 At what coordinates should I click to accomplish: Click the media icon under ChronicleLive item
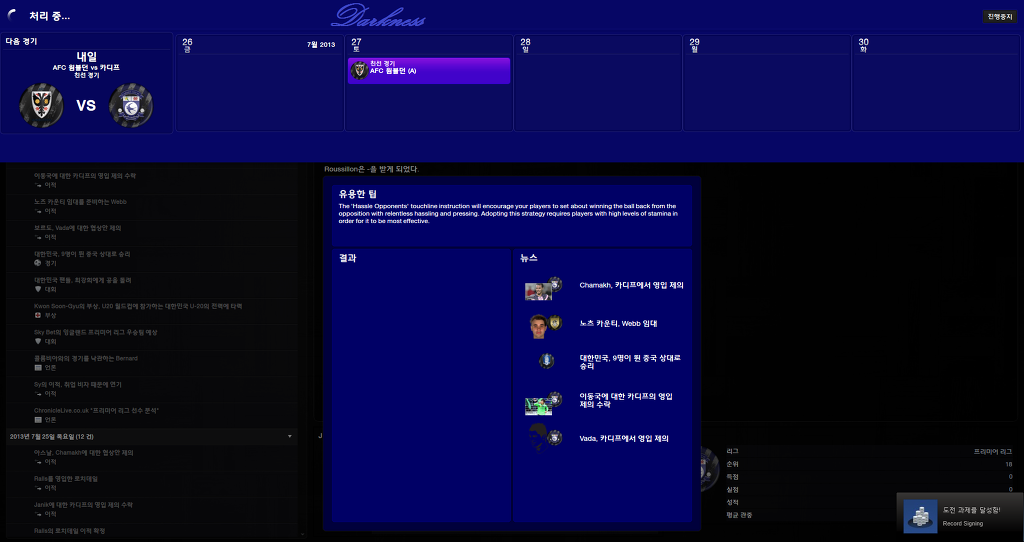point(38,420)
